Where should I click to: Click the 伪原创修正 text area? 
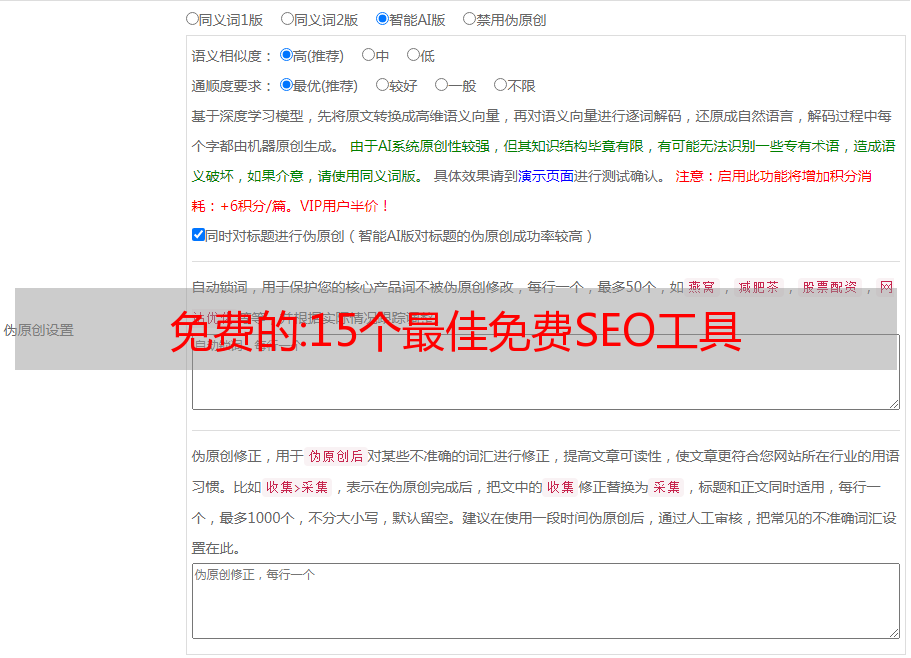546,601
